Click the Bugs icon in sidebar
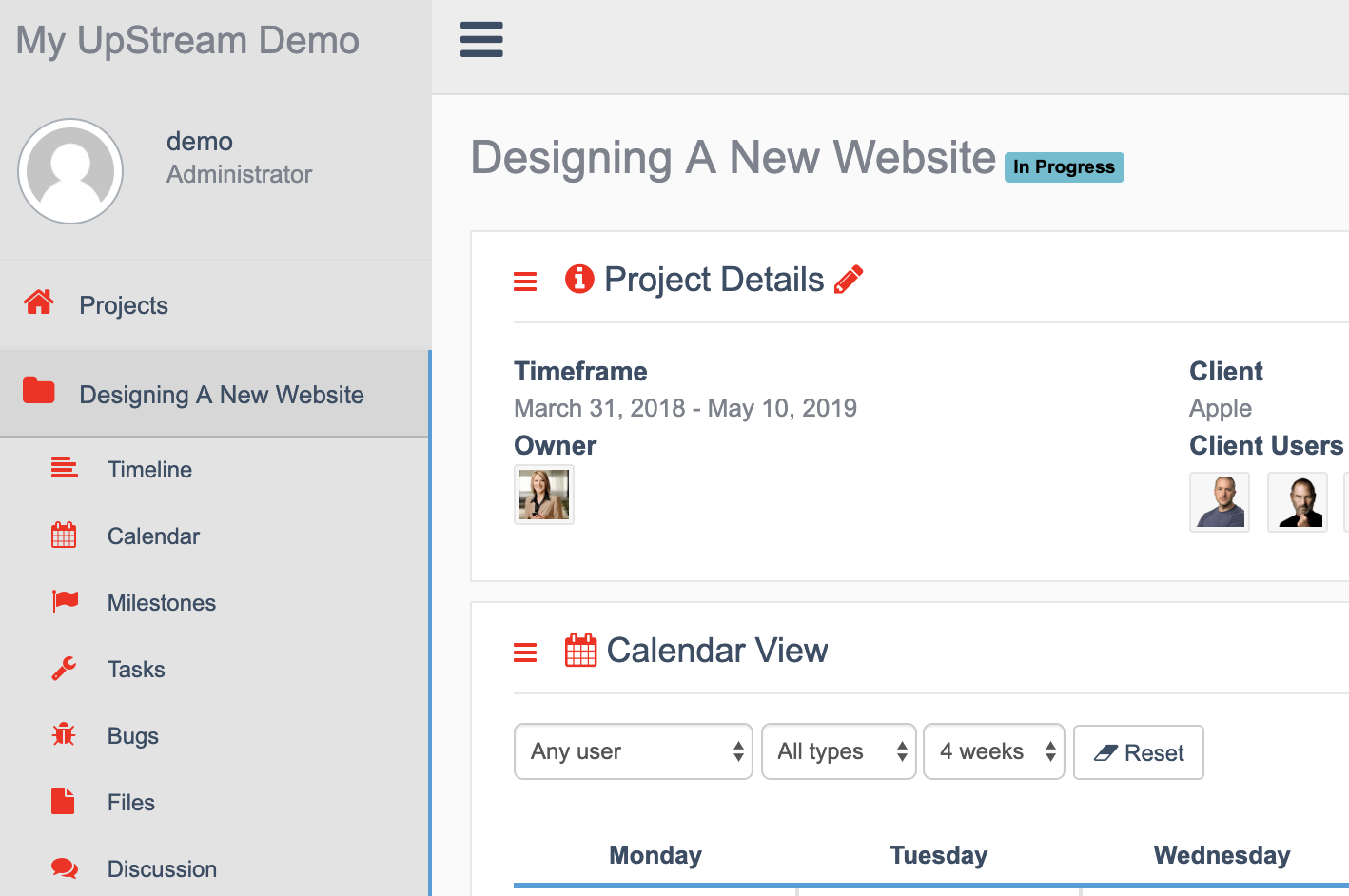 pos(64,735)
